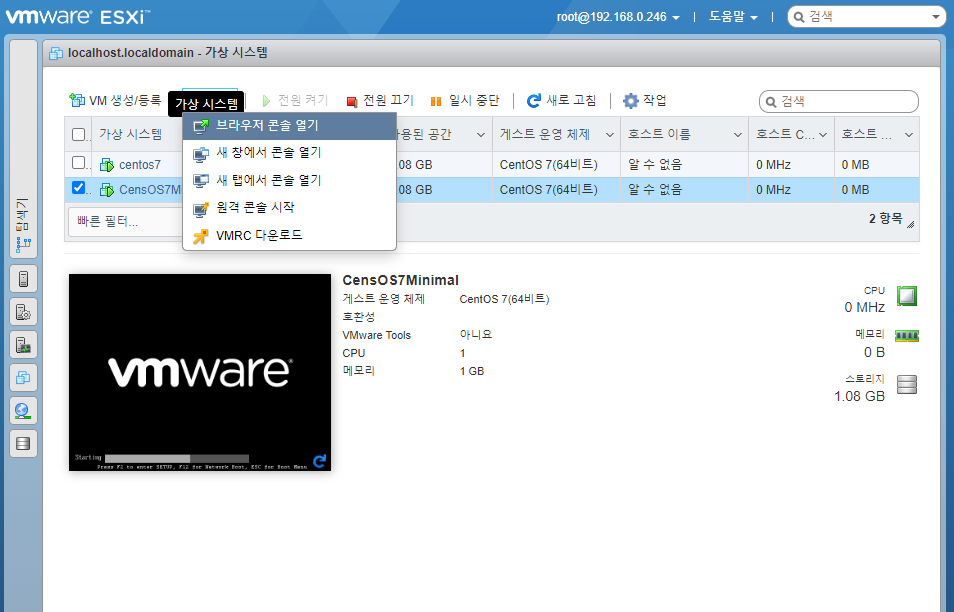This screenshot has width=954, height=612.
Task: Choose open console in new window
Action: click(290, 153)
